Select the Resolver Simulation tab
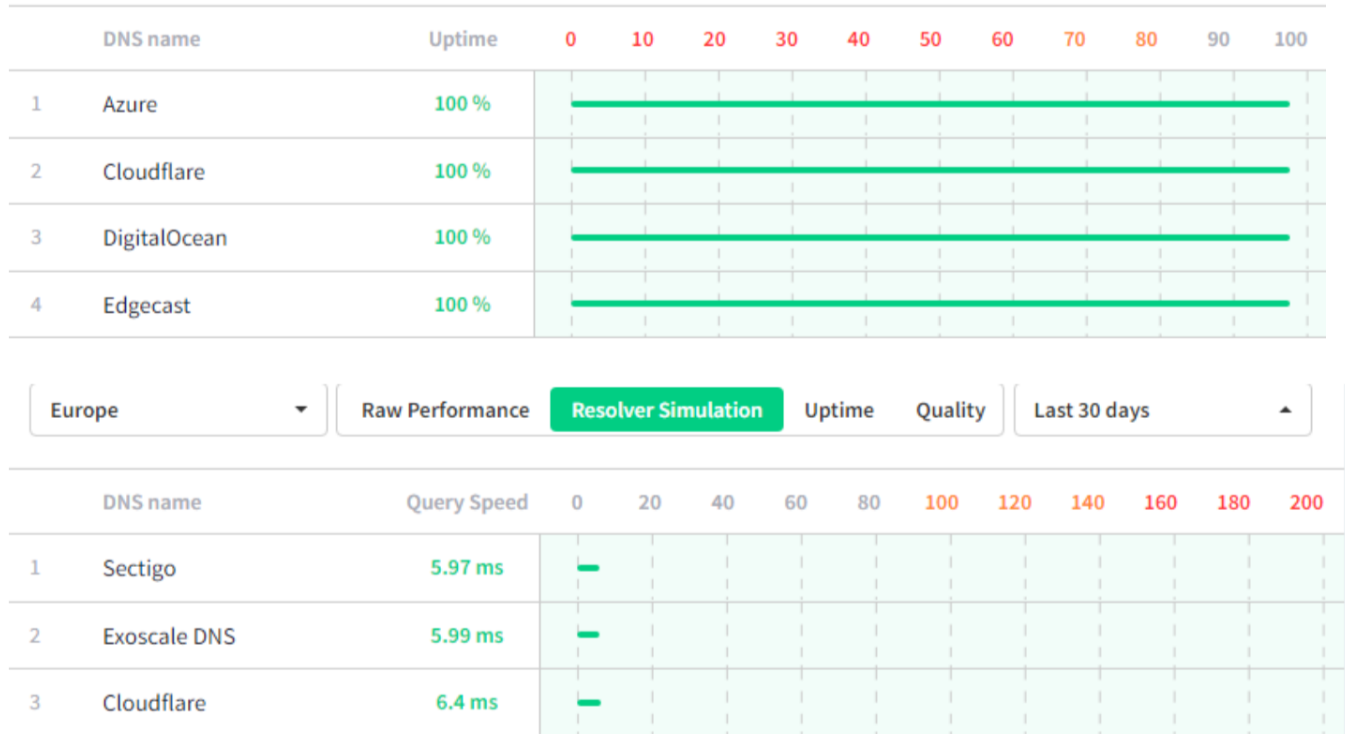This screenshot has width=1345, height=734. pos(666,409)
